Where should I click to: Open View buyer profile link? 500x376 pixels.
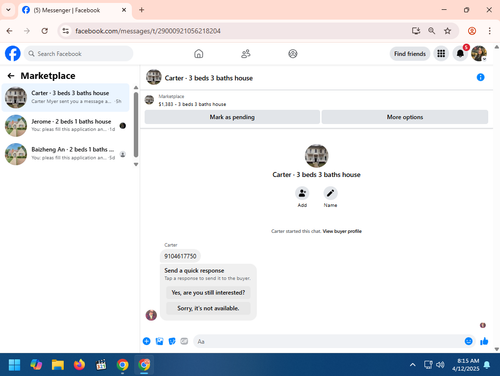[x=342, y=231]
